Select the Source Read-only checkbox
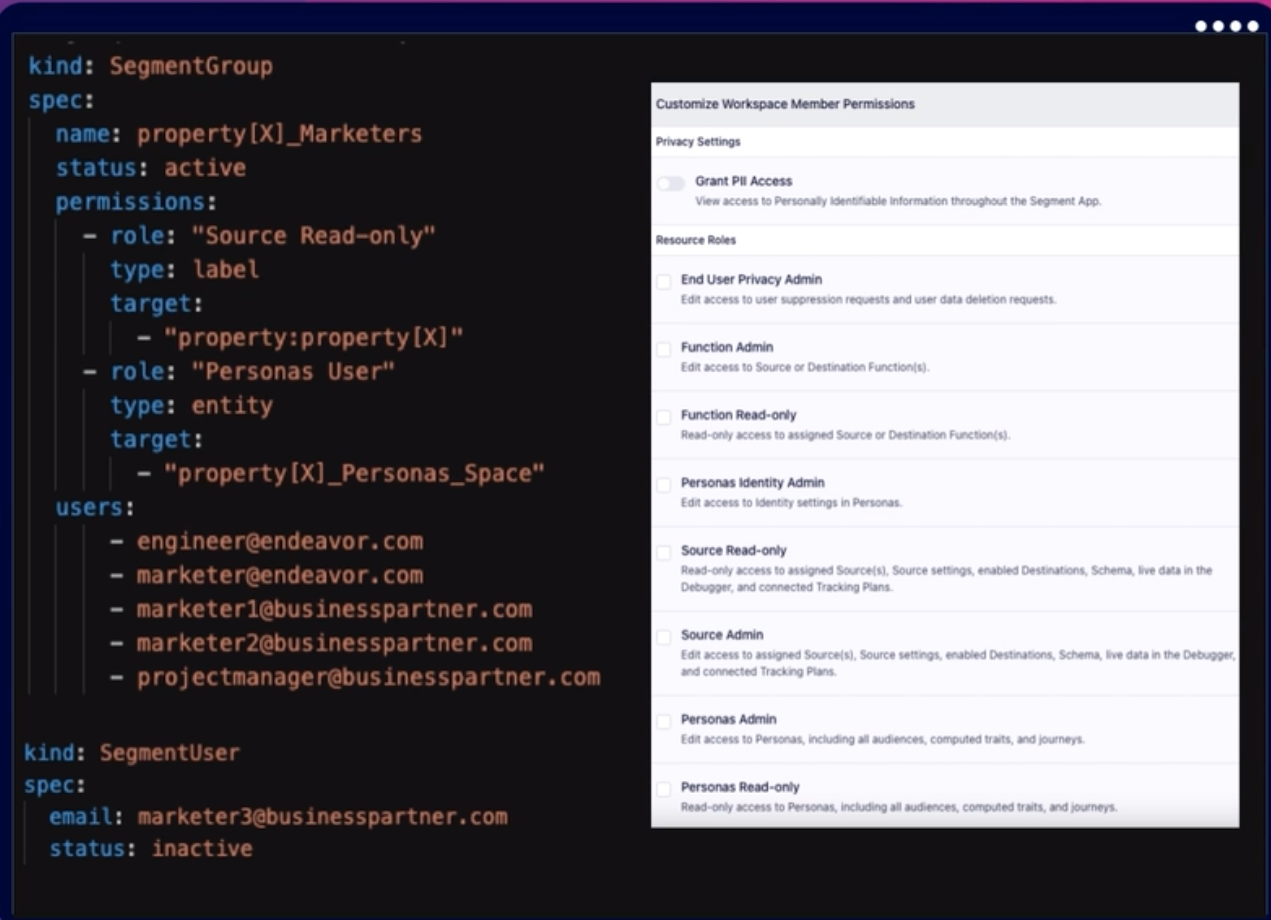The image size is (1271, 920). click(x=664, y=553)
